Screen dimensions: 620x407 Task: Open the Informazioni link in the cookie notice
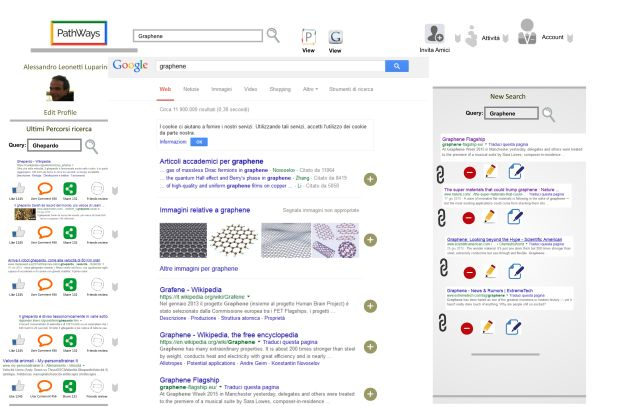pyautogui.click(x=173, y=142)
